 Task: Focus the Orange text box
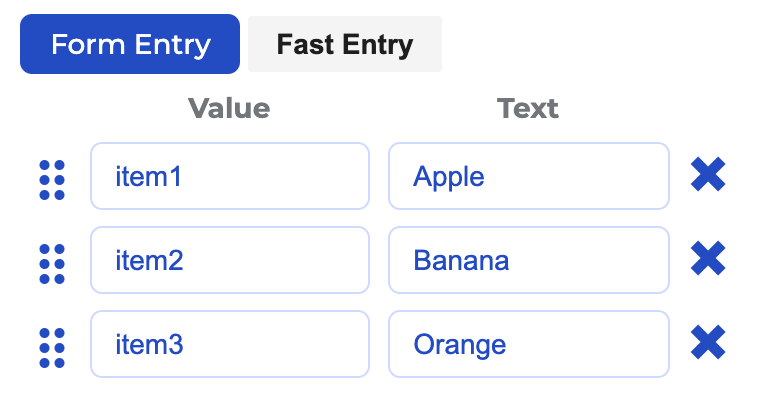528,345
